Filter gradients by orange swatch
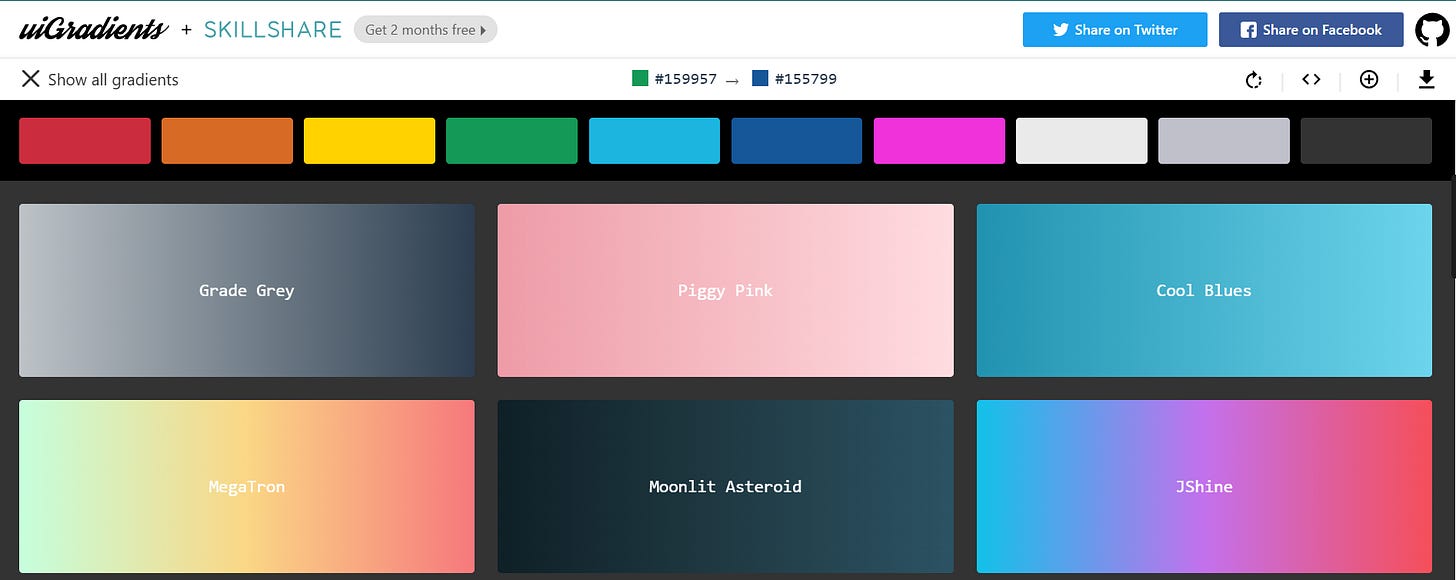Viewport: 1456px width, 580px height. (227, 140)
